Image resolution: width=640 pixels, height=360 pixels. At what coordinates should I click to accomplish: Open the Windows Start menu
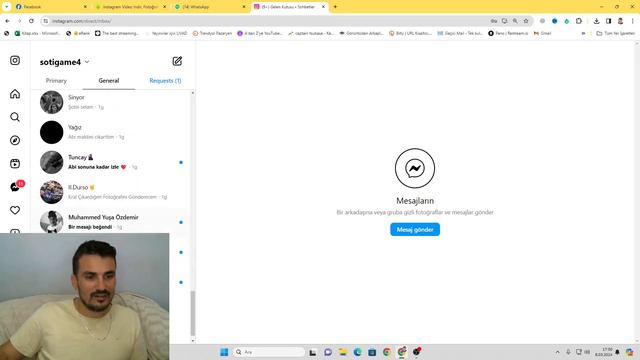pyautogui.click(x=224, y=352)
